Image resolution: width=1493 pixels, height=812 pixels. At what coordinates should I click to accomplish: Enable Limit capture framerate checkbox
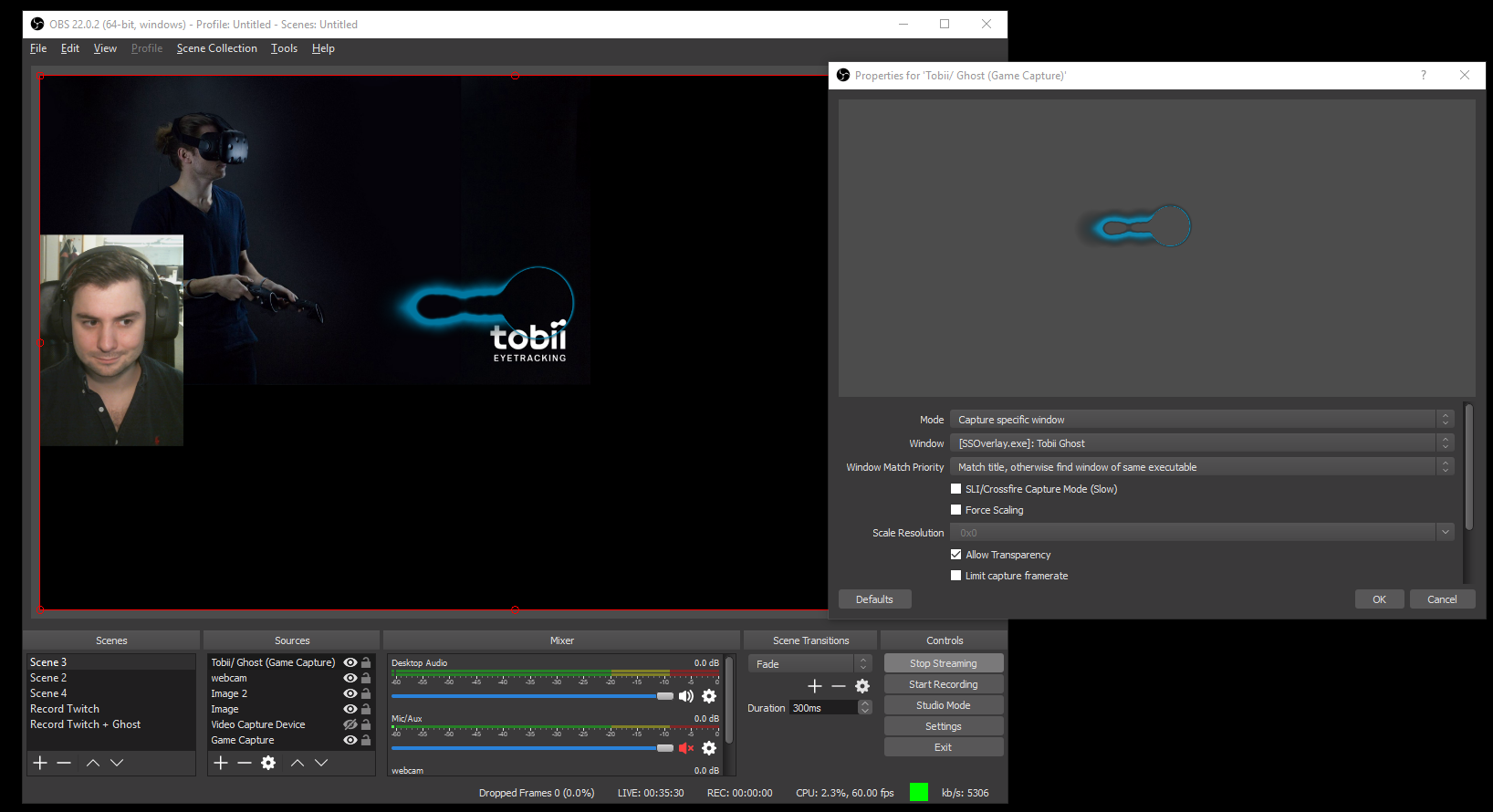(x=956, y=576)
